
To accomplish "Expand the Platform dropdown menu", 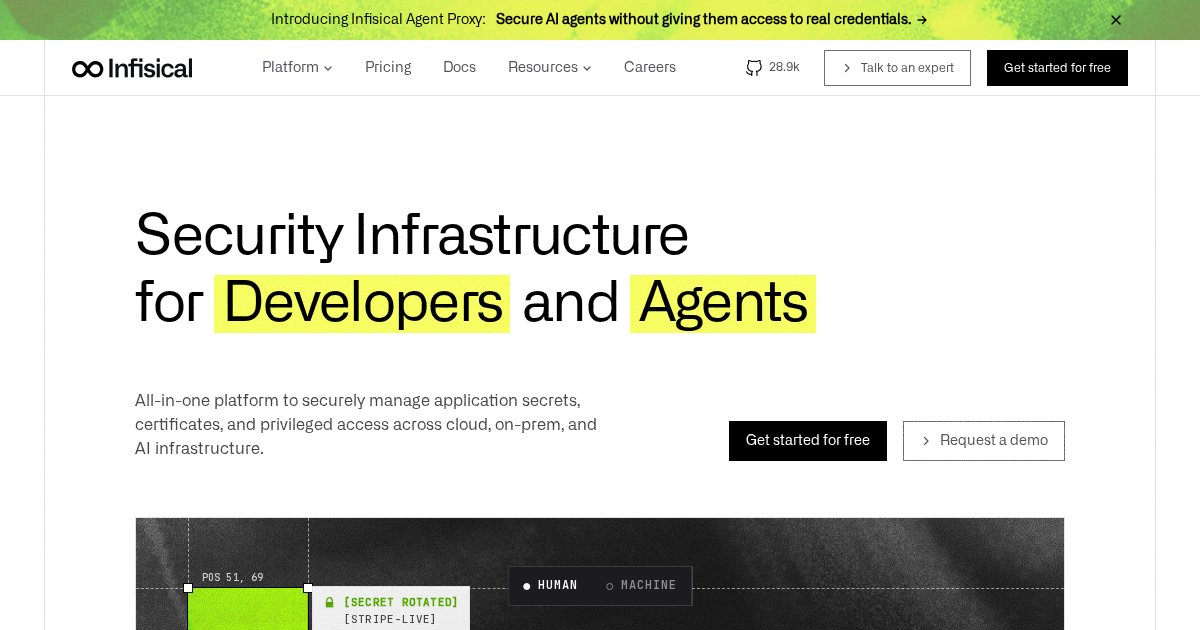I will [x=297, y=68].
